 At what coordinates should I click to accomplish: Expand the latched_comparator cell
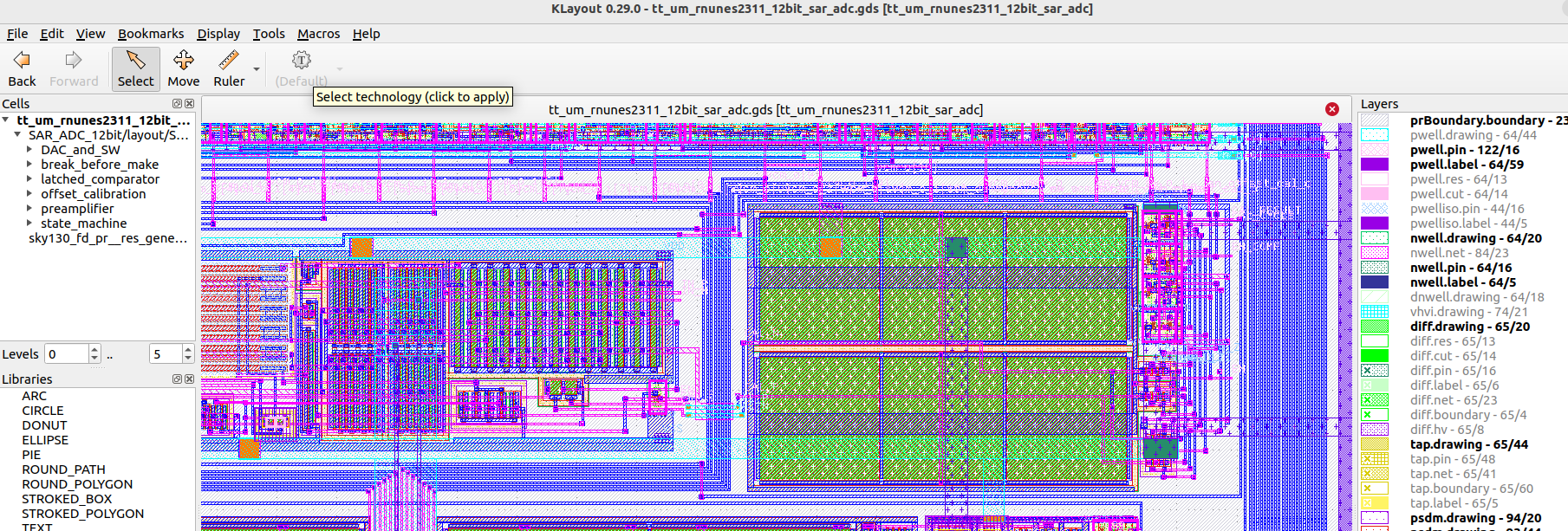[29, 179]
